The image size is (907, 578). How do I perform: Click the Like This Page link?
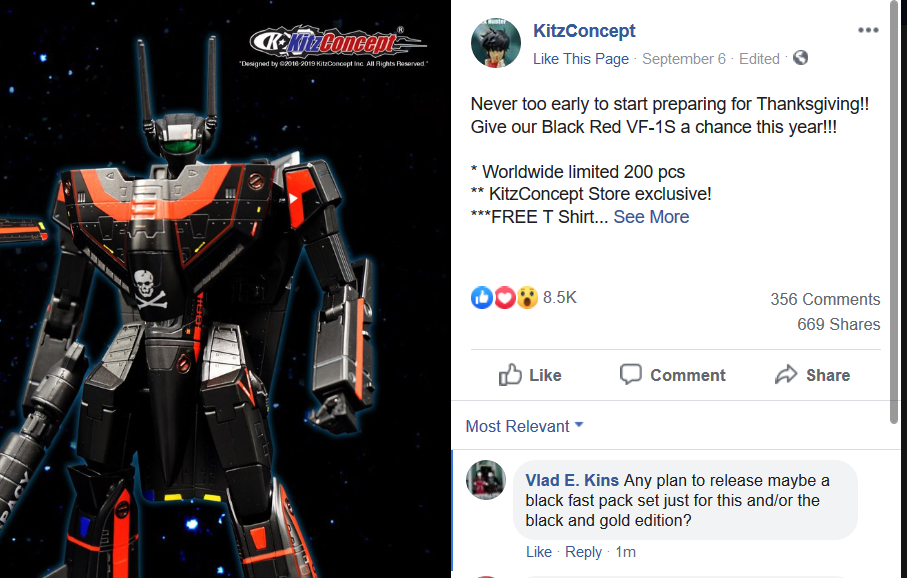(581, 58)
